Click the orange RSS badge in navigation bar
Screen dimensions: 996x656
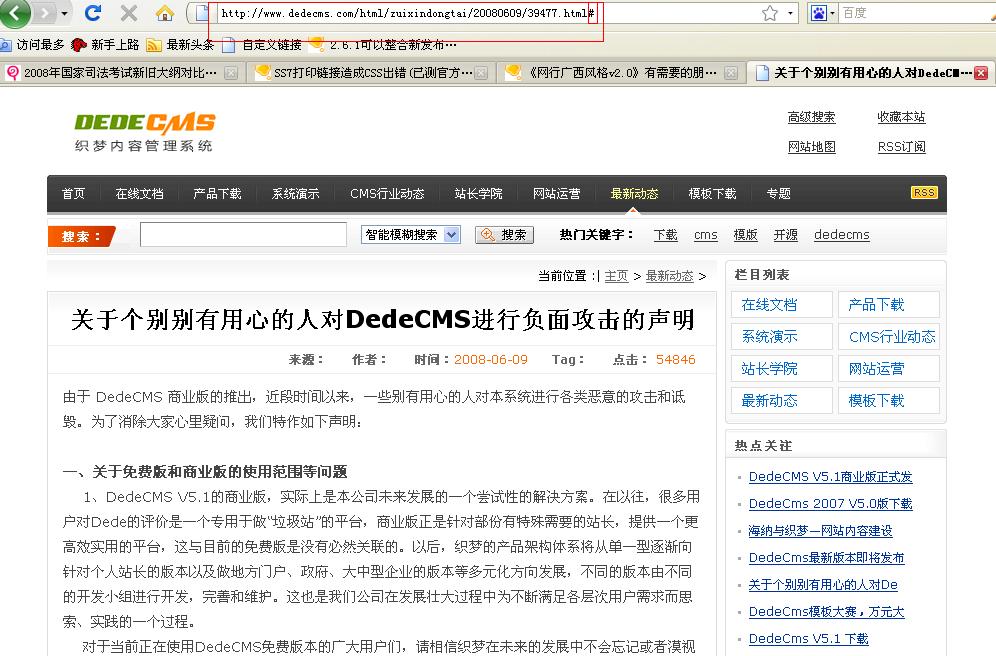pyautogui.click(x=924, y=192)
